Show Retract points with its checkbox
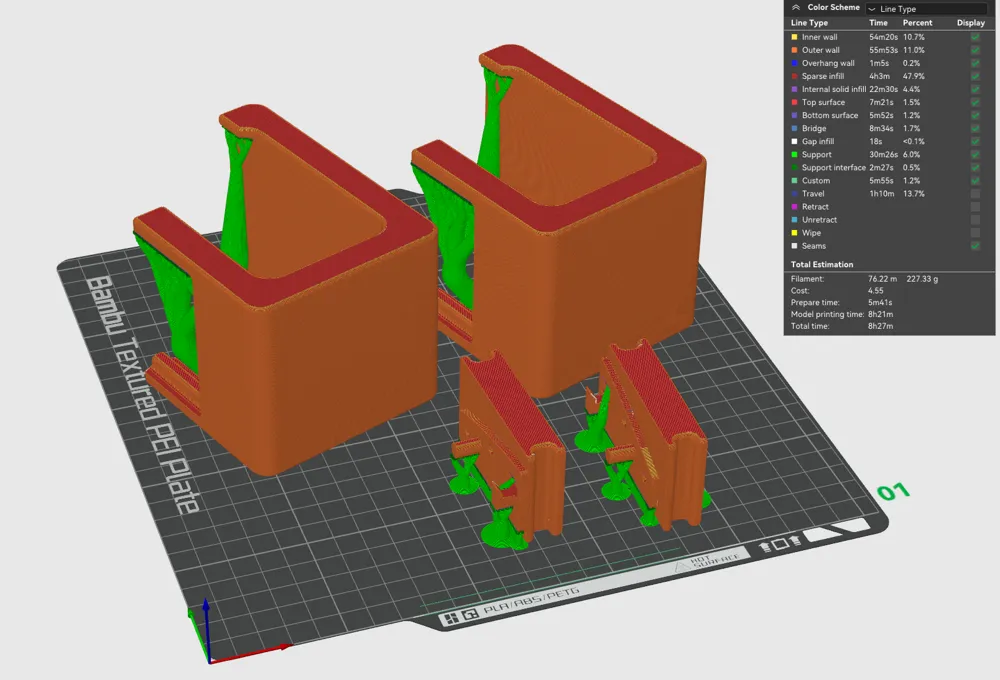This screenshot has height=680, width=1000. 975,207
